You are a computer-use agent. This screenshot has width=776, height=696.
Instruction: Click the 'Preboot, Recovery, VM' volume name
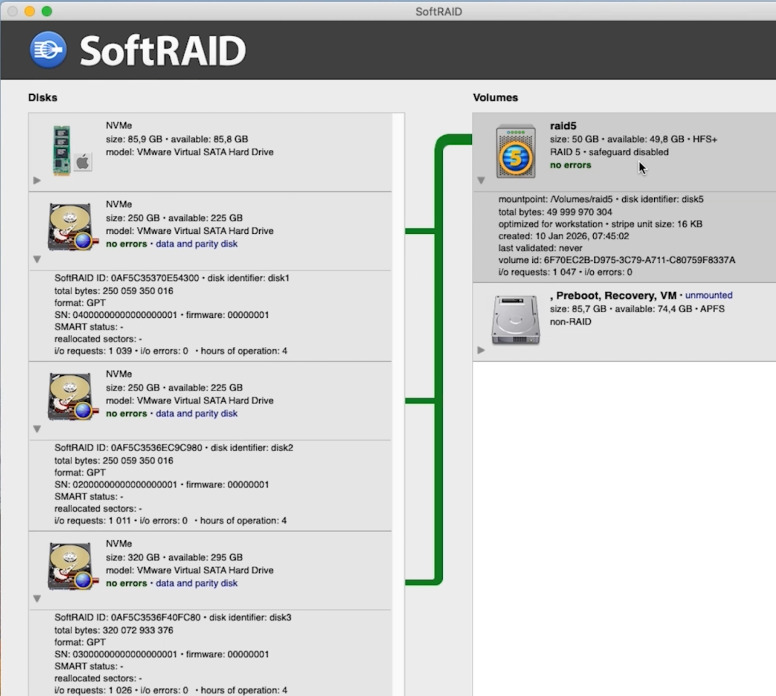point(613,296)
